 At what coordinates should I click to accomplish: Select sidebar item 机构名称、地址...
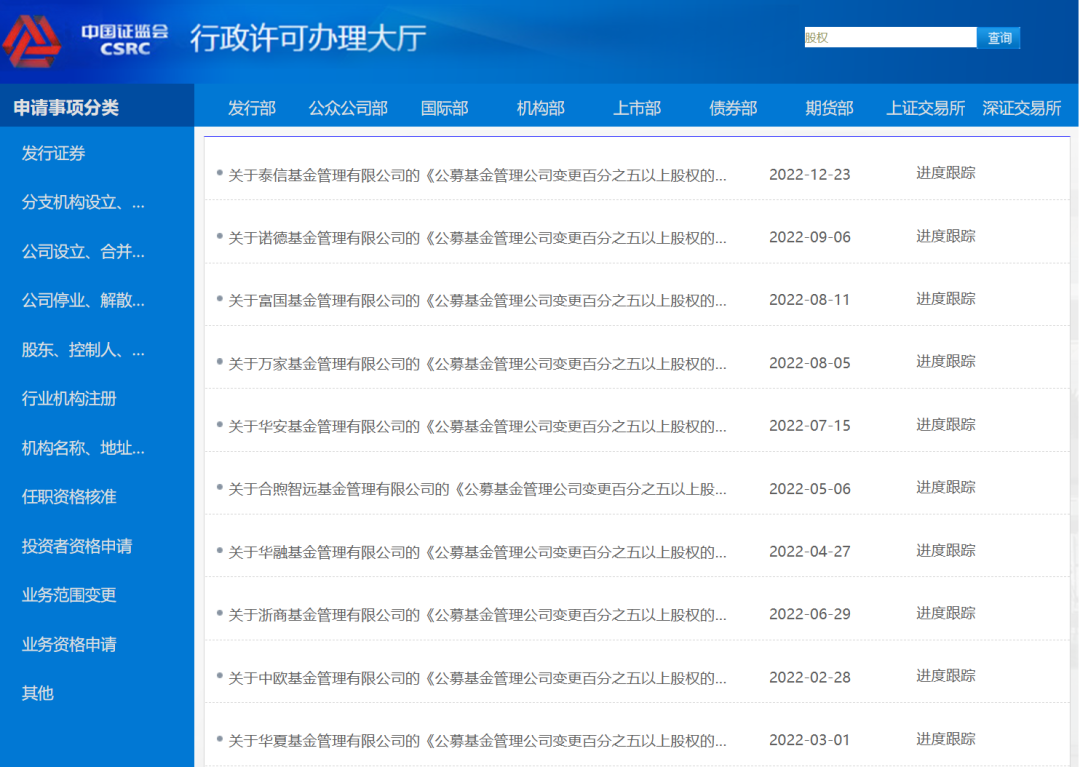(83, 448)
